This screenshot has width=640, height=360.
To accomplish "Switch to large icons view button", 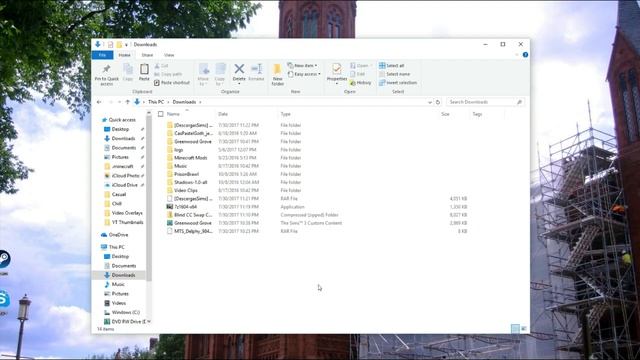I will (524, 329).
